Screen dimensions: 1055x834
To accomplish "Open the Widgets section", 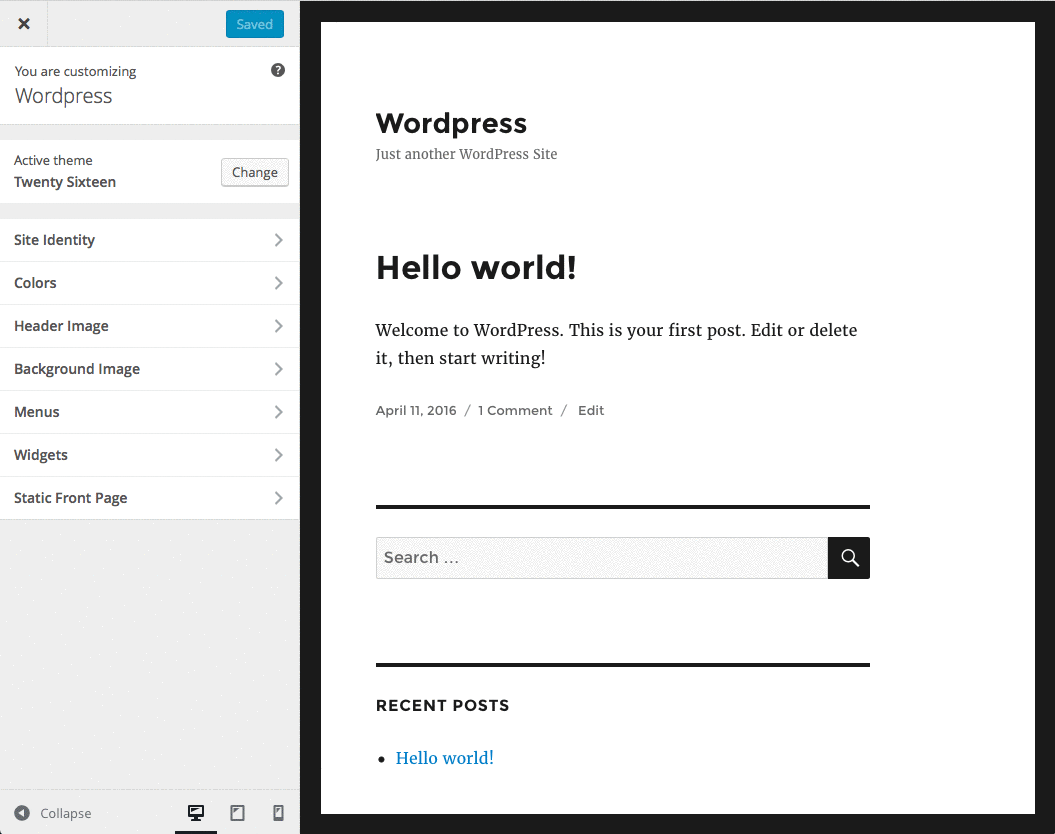I will 149,455.
